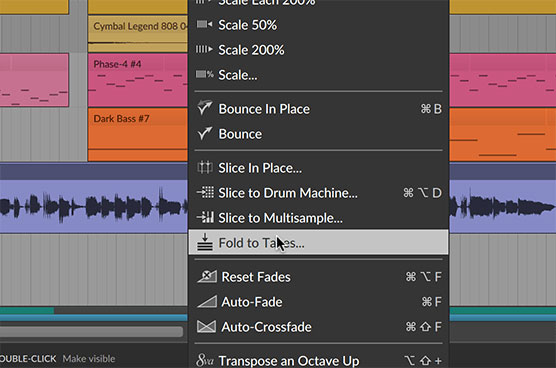Select Reset Fades
This screenshot has height=368, width=556.
(x=318, y=277)
